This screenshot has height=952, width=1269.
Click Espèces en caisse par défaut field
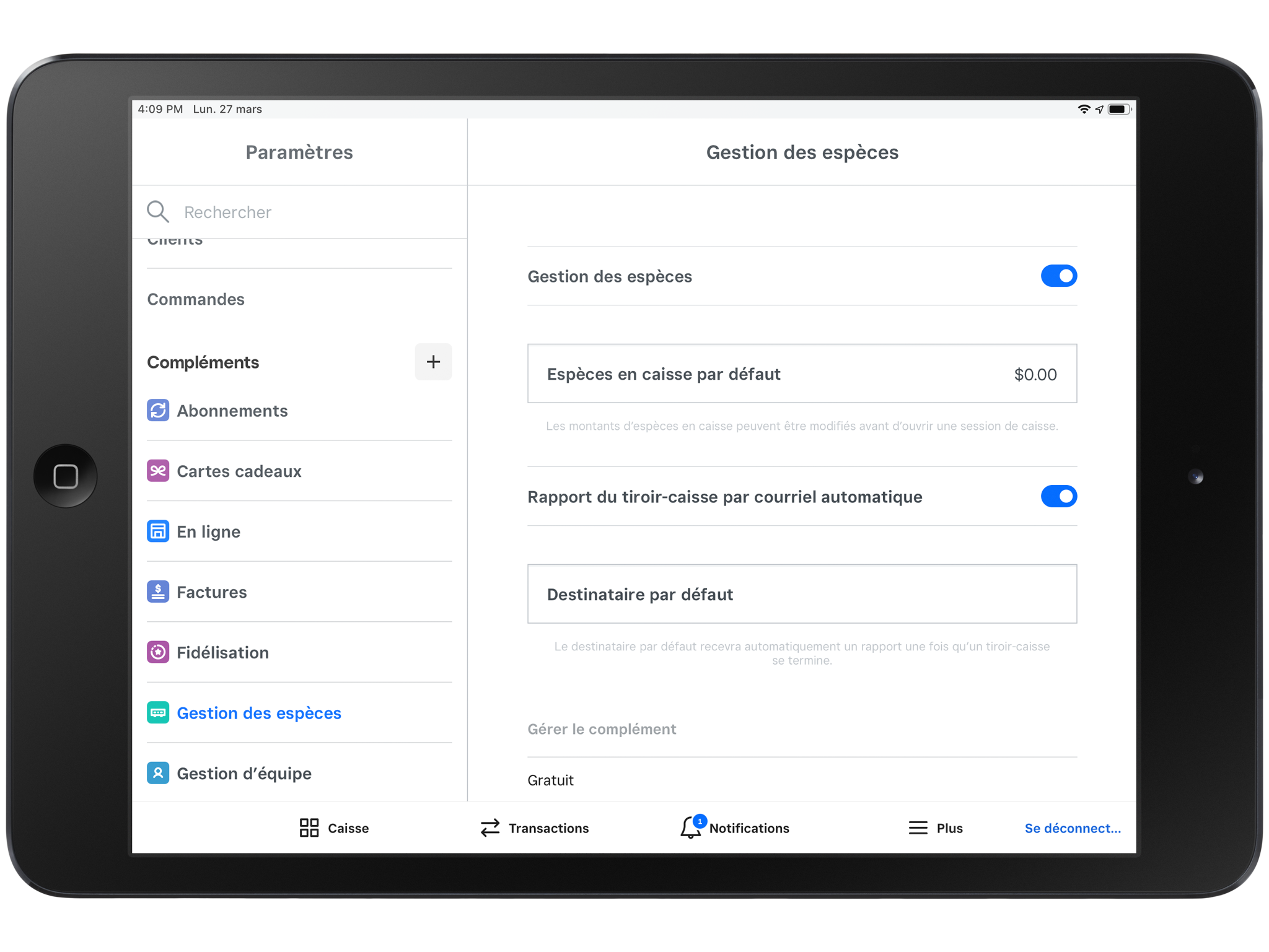[800, 374]
